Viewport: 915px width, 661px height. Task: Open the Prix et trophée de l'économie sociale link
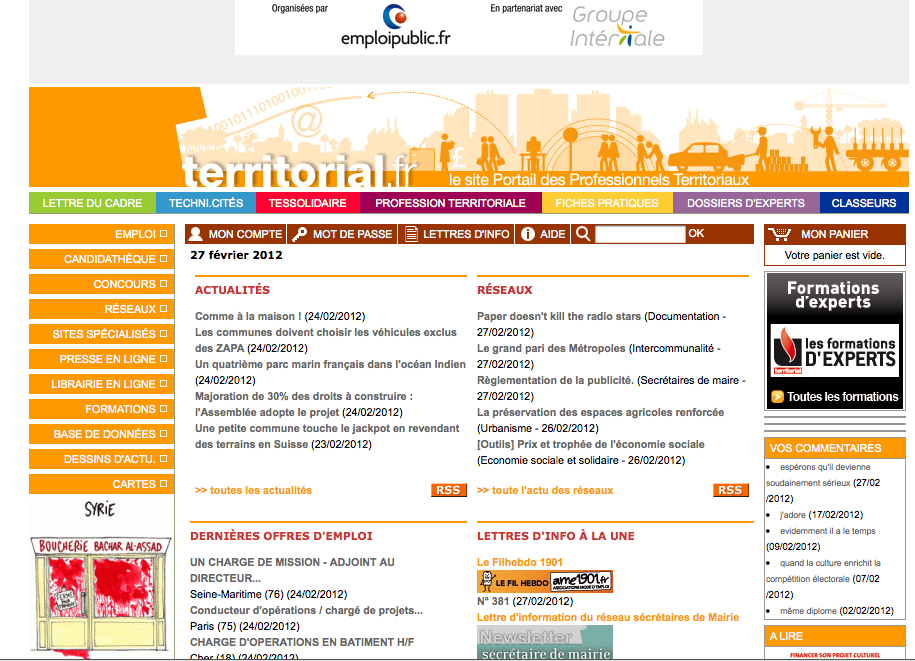[x=591, y=445]
